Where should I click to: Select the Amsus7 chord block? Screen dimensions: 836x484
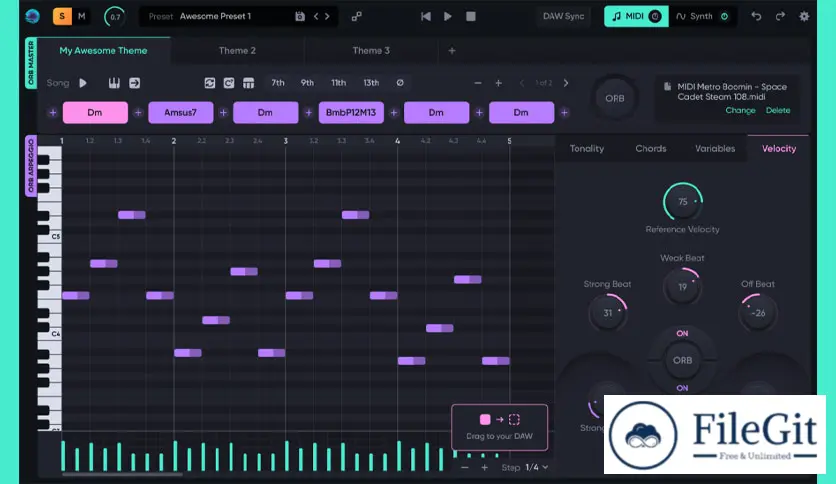click(181, 112)
